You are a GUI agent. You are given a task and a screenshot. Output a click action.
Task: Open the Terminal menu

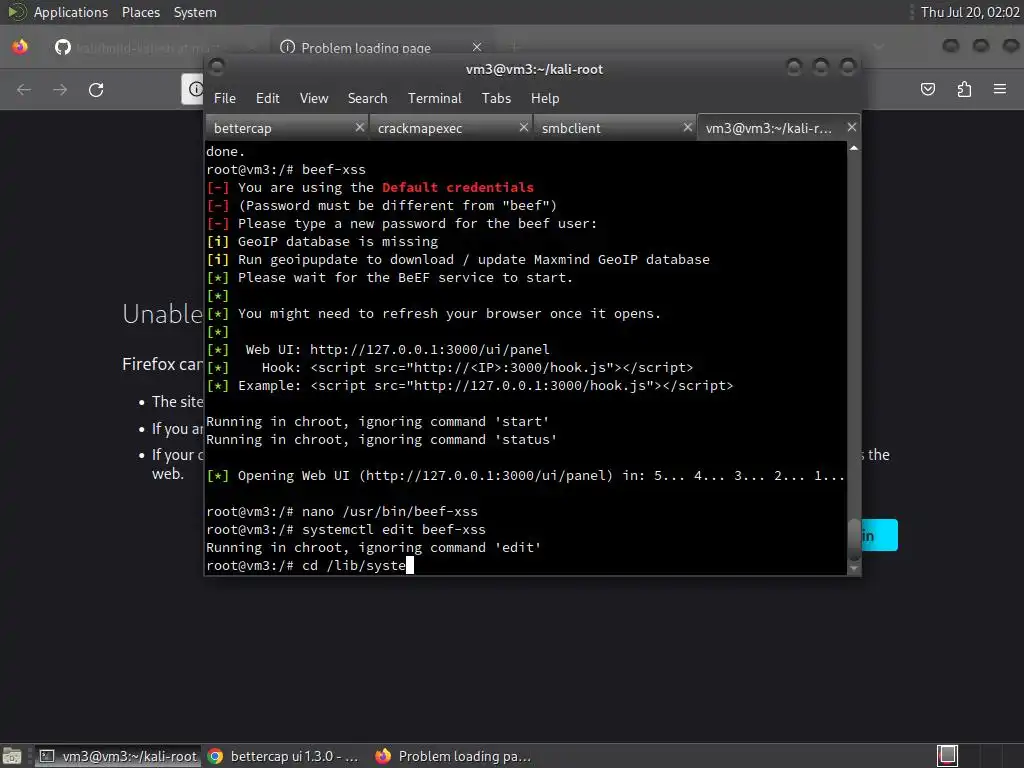coord(434,98)
